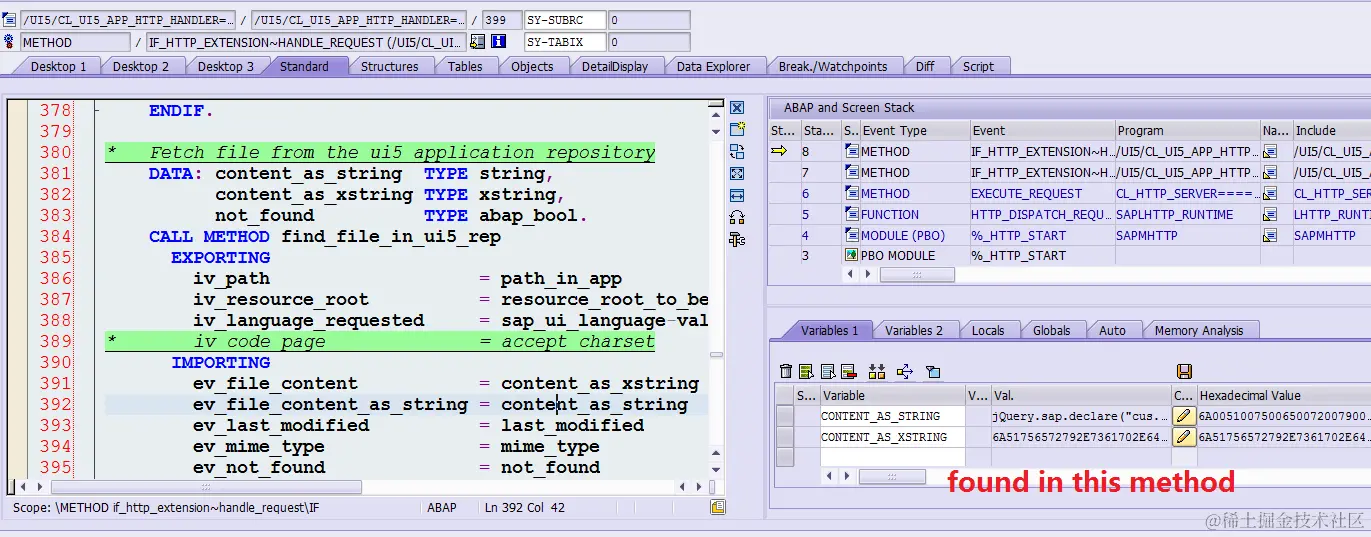Click Variables table horizontal scrollbar thumb
The height and width of the screenshot is (537, 1371).
[892, 477]
